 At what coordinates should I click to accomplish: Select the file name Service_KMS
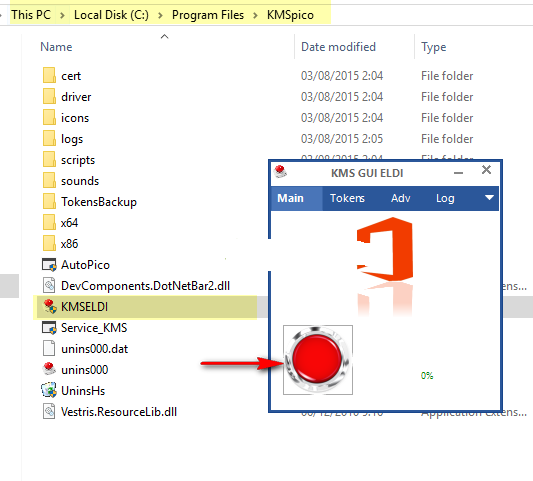pyautogui.click(x=94, y=328)
